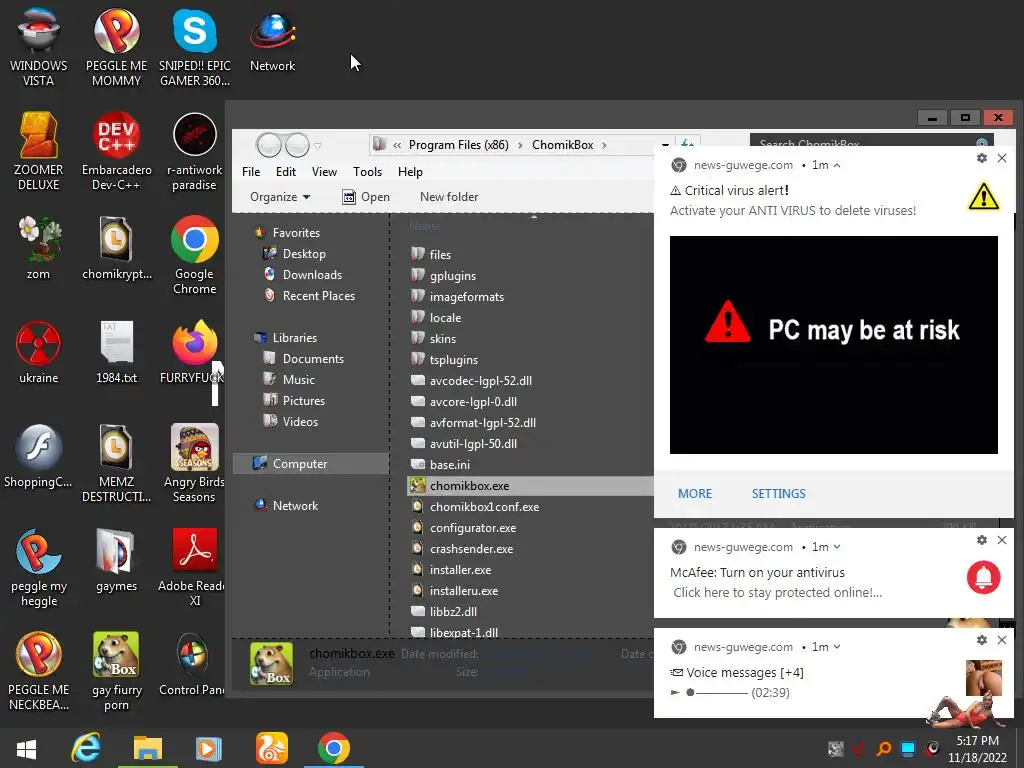Launch Google Chrome from the desktop
This screenshot has width=1024, height=768.
(195, 255)
